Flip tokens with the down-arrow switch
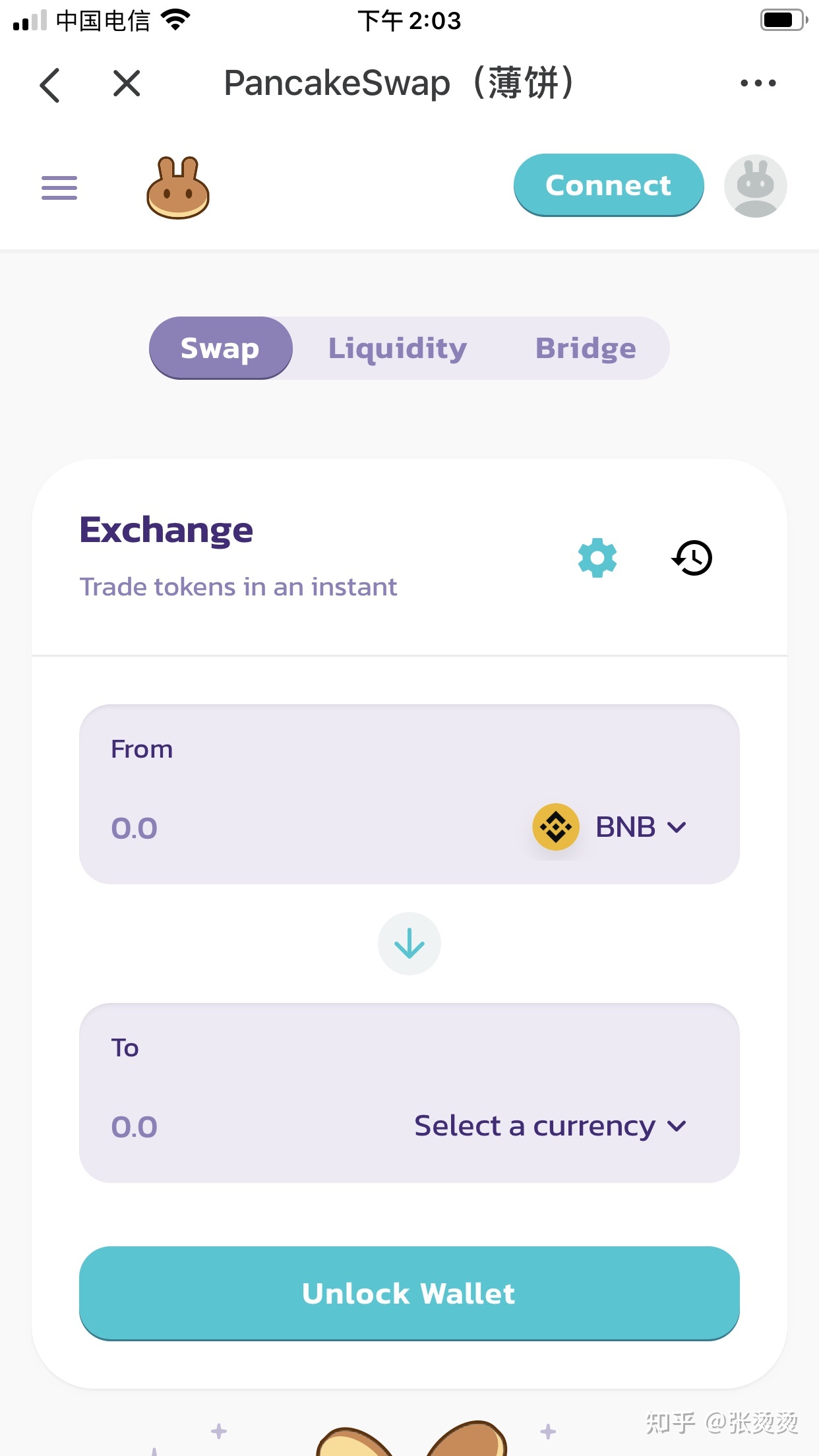Screen dimensions: 819x1456 click(409, 944)
